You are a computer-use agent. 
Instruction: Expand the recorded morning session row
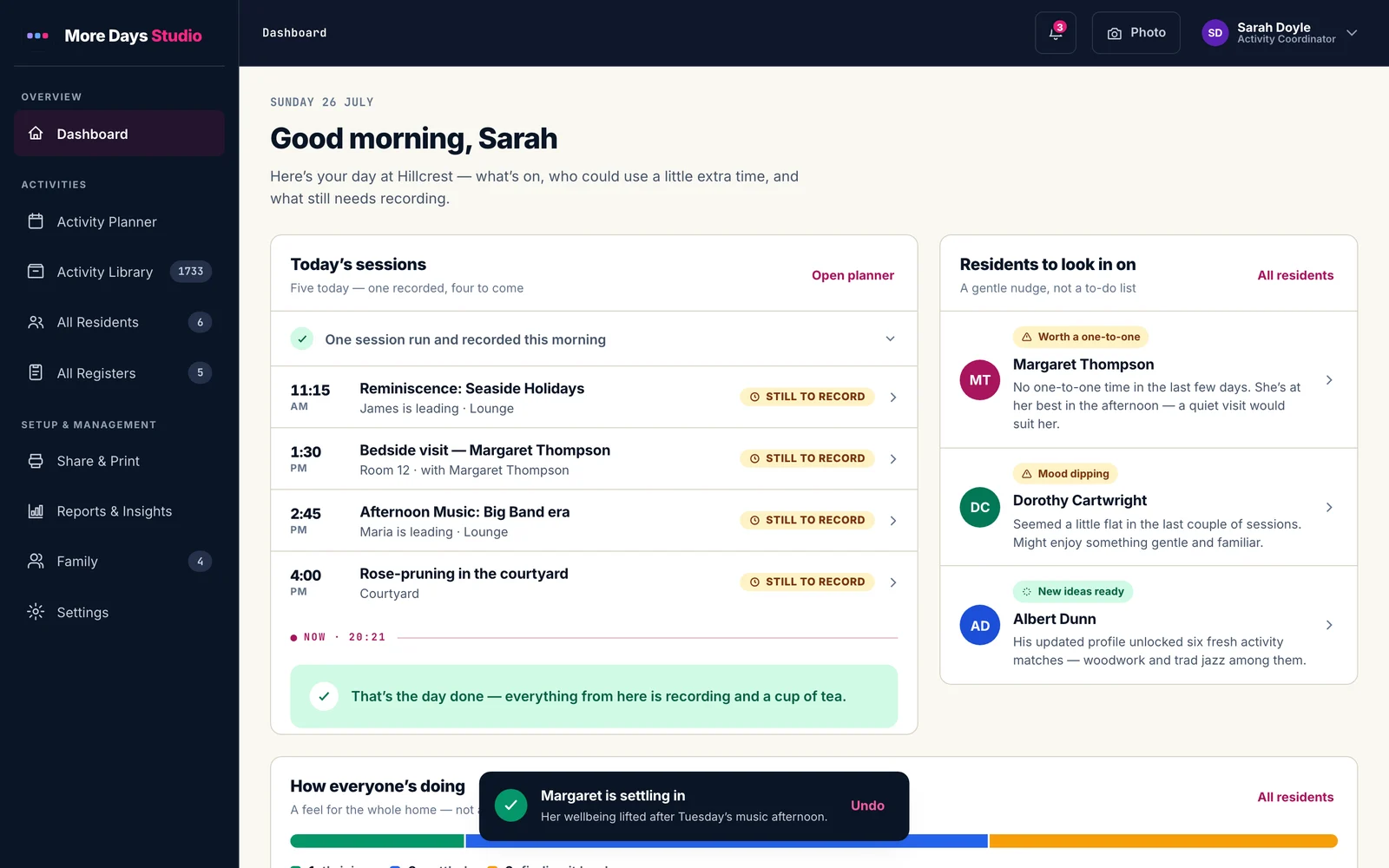click(594, 339)
